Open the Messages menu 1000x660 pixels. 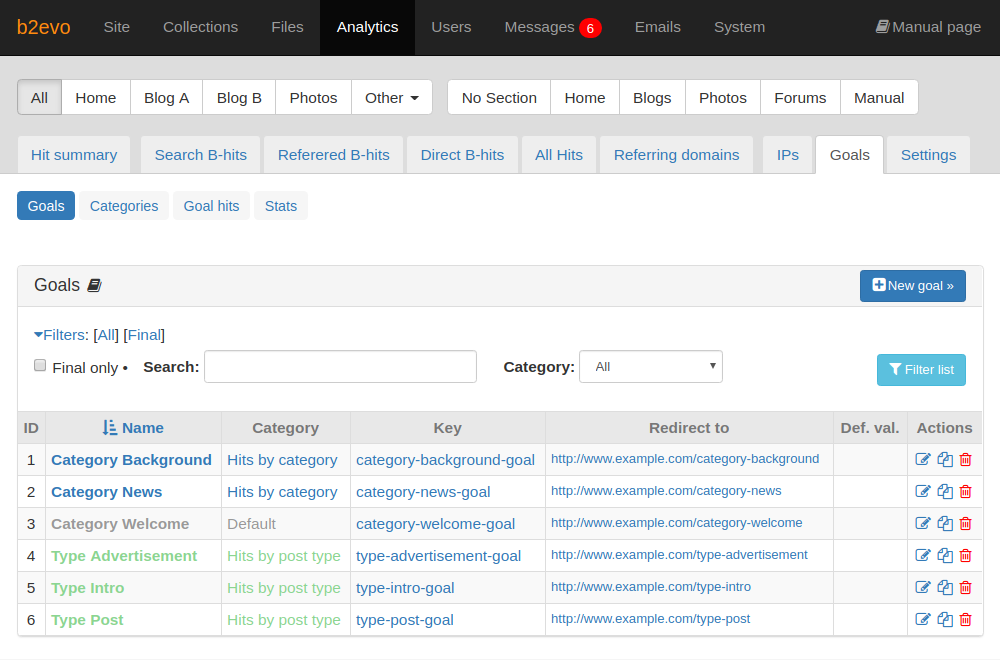(552, 27)
